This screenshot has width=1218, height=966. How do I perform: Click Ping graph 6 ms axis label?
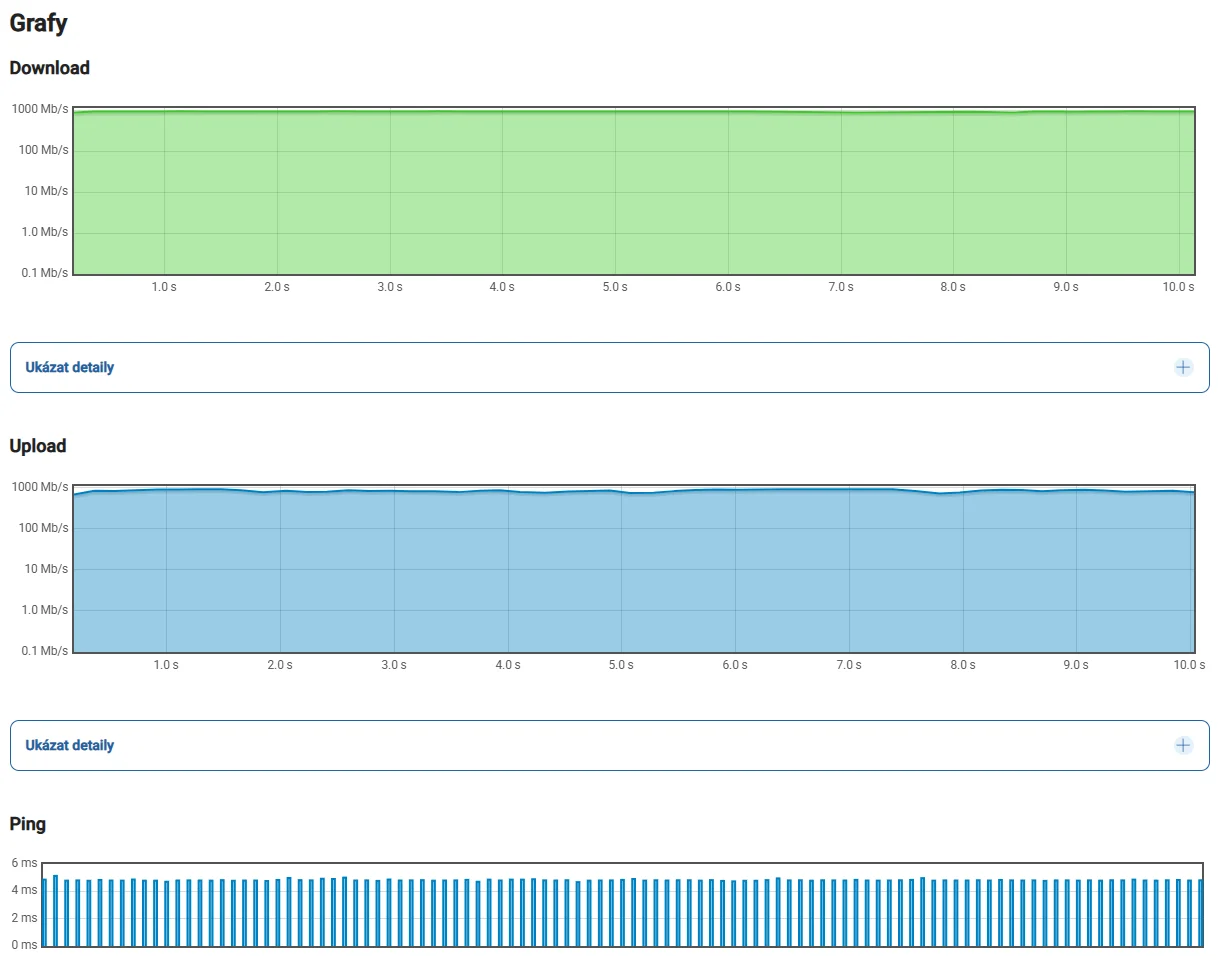(24, 862)
